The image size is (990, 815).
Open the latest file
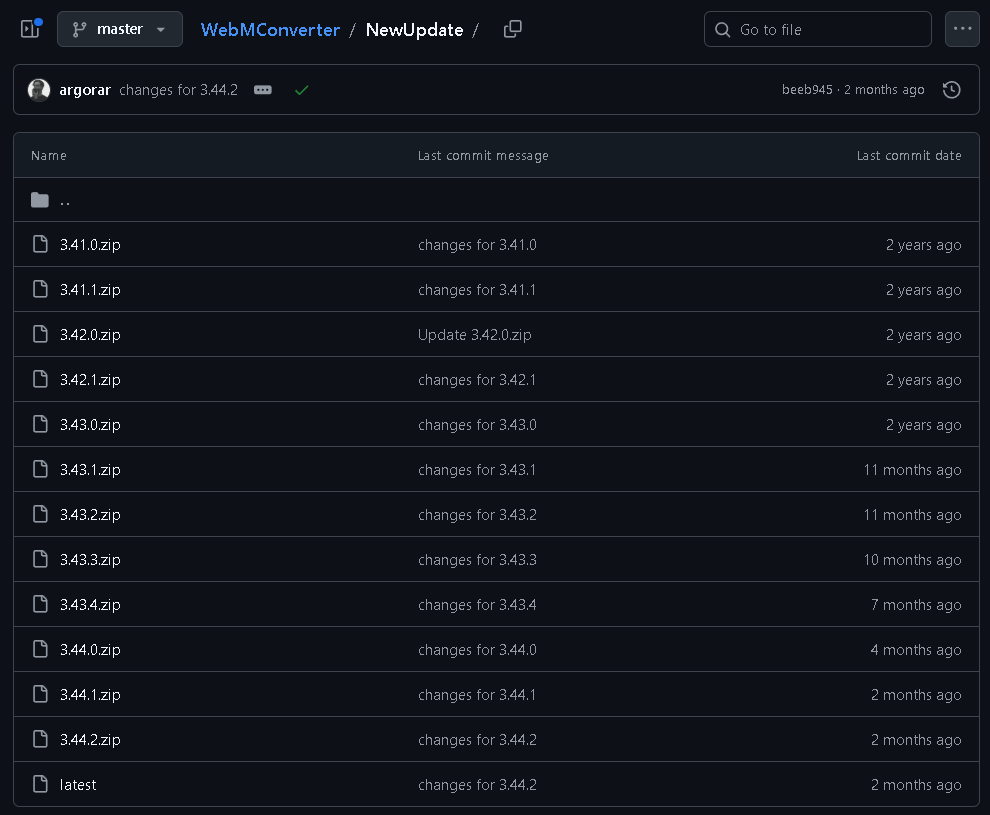(78, 785)
